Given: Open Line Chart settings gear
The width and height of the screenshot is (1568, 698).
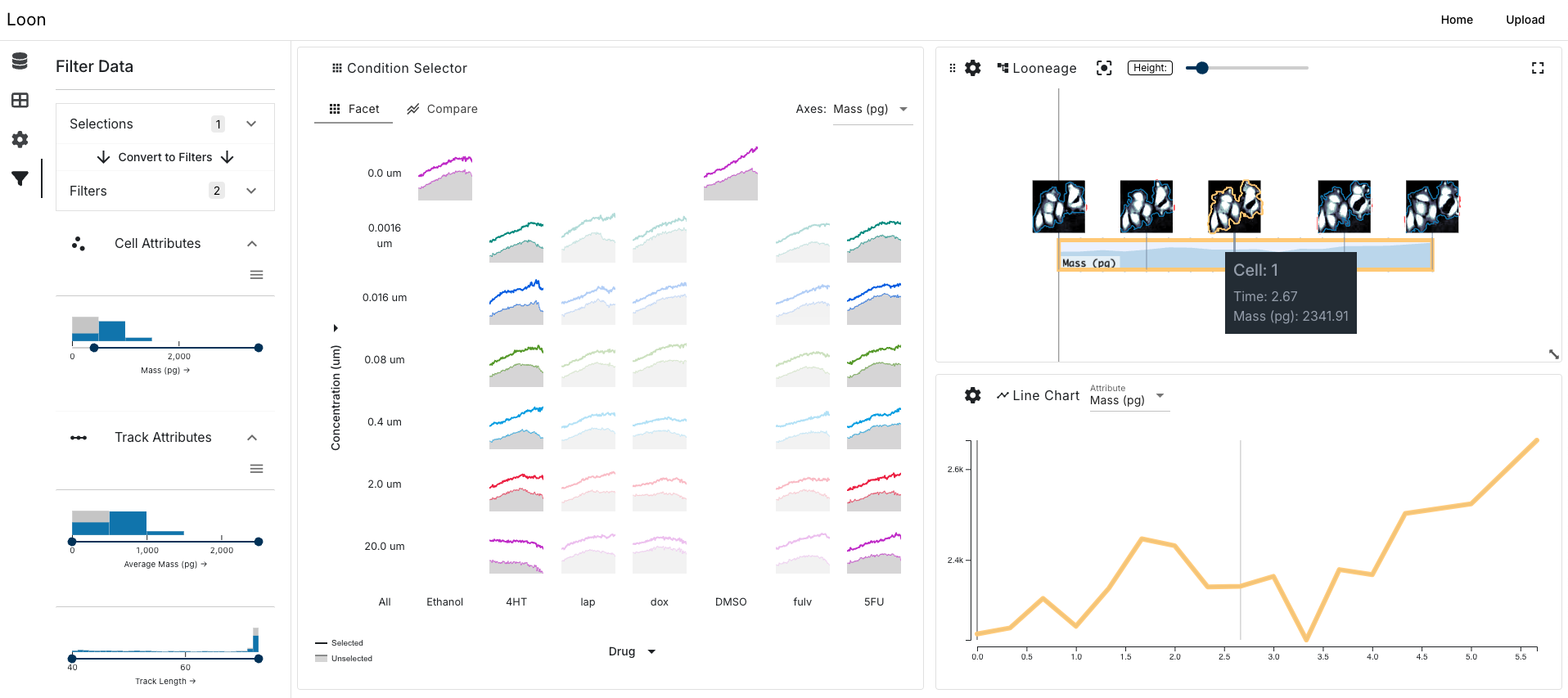Looking at the screenshot, I should pyautogui.click(x=972, y=395).
